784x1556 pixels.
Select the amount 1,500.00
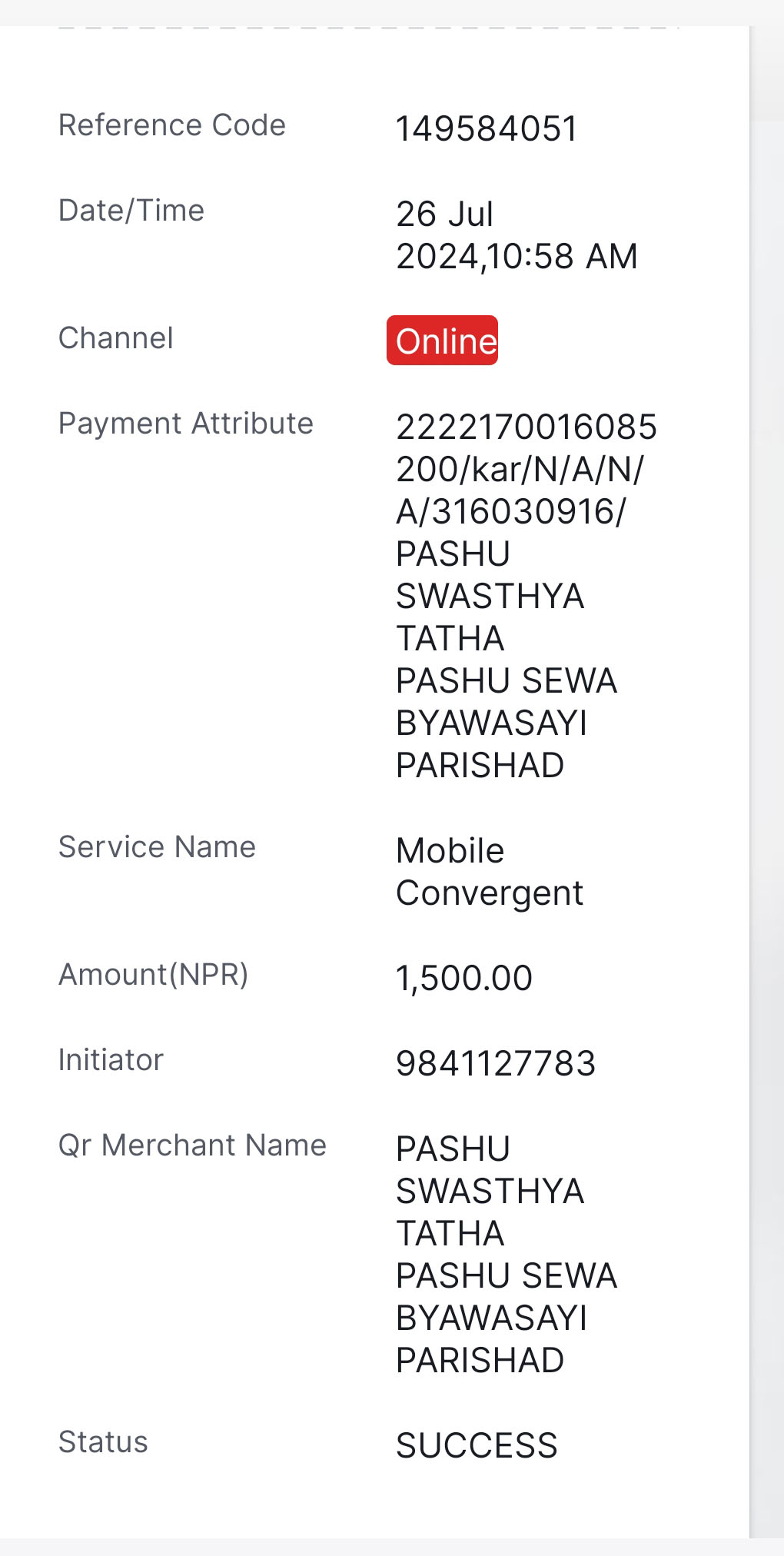(x=464, y=978)
